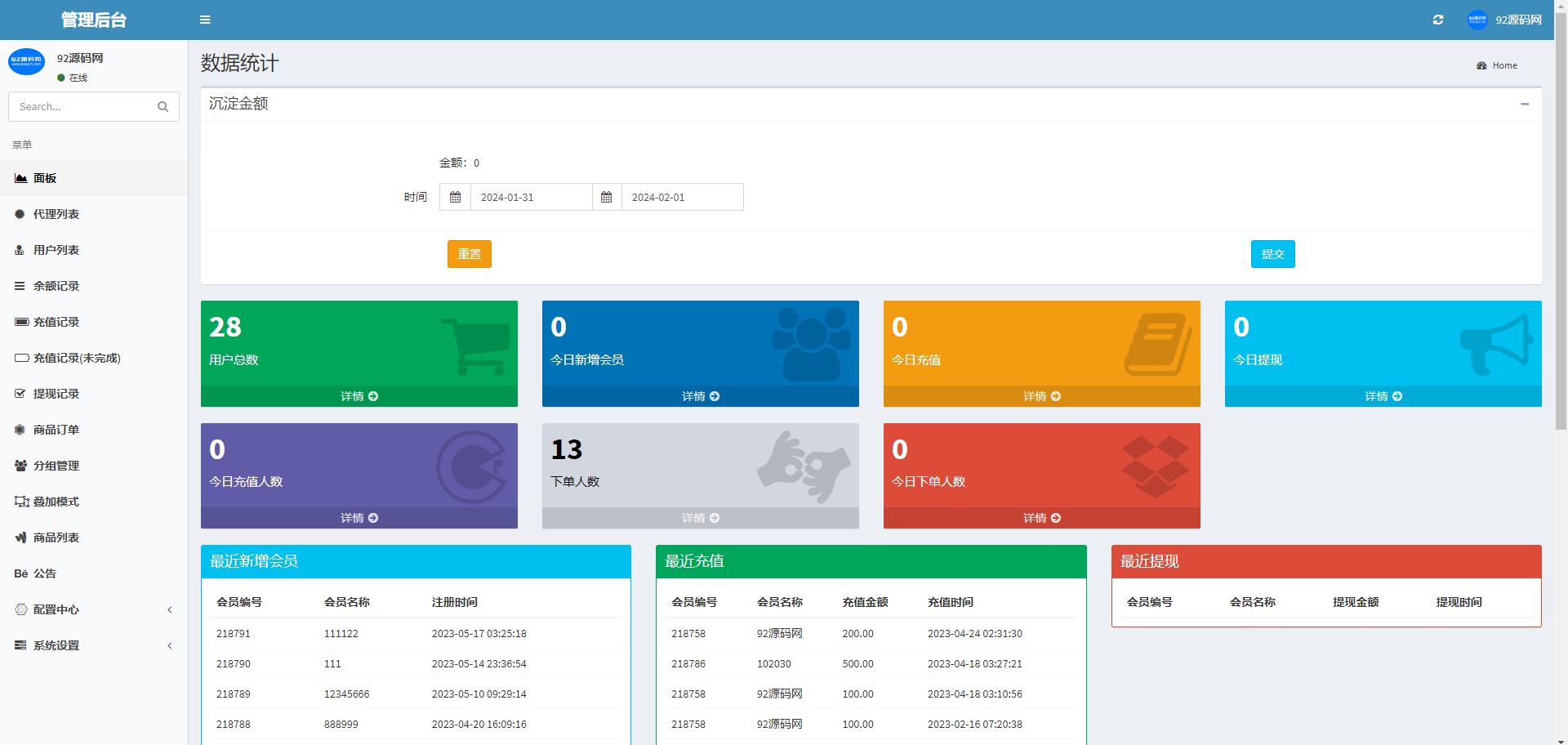Open 叠加模式 in the sidebar menu
The image size is (1568, 745).
pyautogui.click(x=94, y=502)
